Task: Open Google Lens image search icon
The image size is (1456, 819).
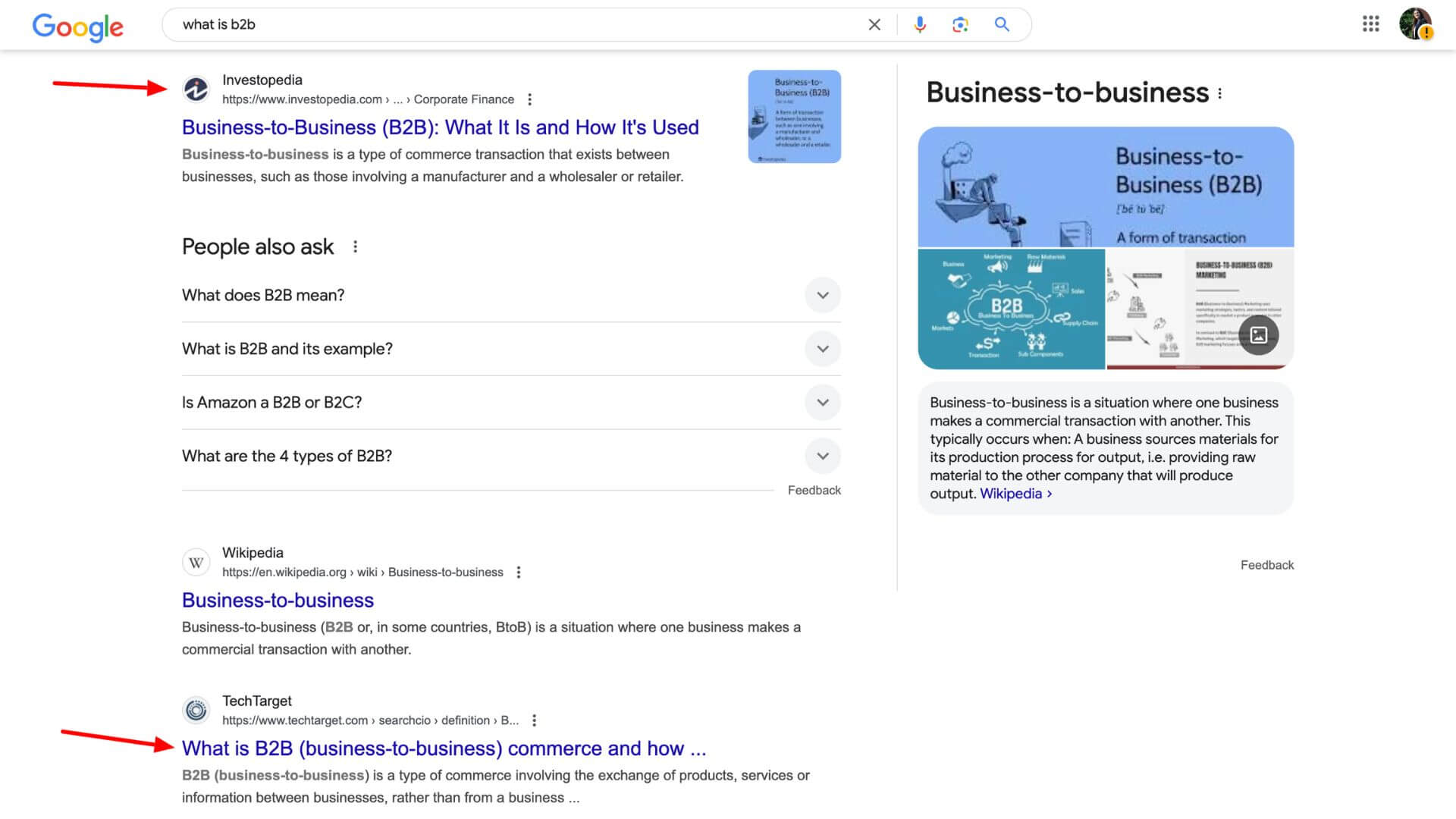Action: tap(960, 25)
